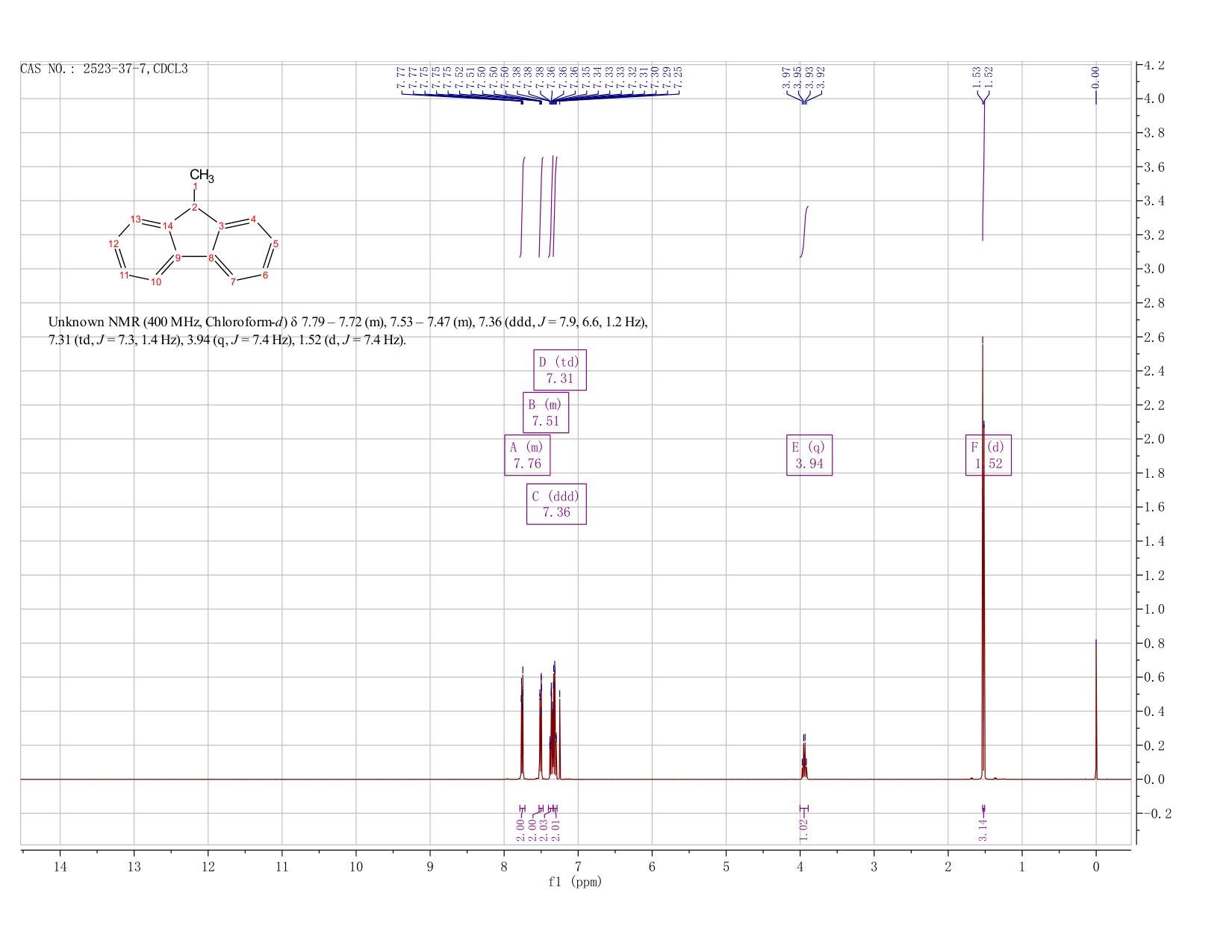Click the 4.0 tick on the intensity axis
This screenshot has height=952, width=1232.
(1154, 99)
